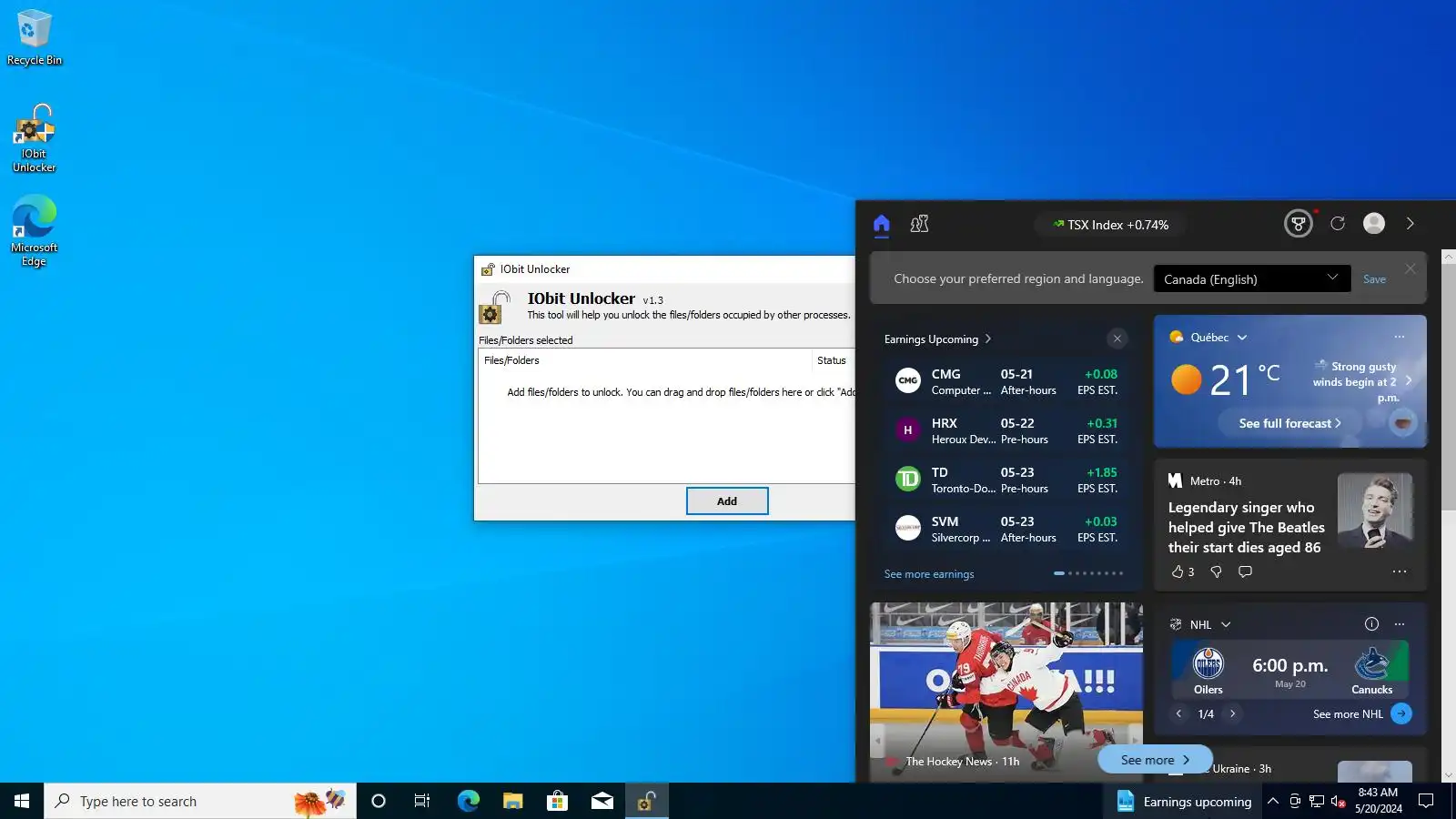Screen dimensions: 1456x819
Task: Select the Files/Folders column header
Action: click(x=644, y=360)
